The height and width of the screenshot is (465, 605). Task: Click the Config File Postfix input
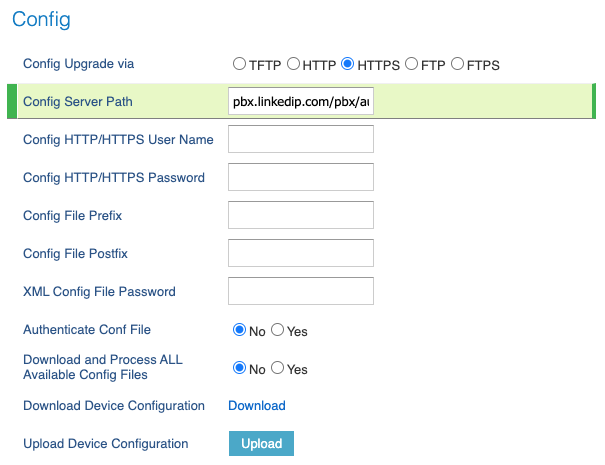tap(301, 253)
